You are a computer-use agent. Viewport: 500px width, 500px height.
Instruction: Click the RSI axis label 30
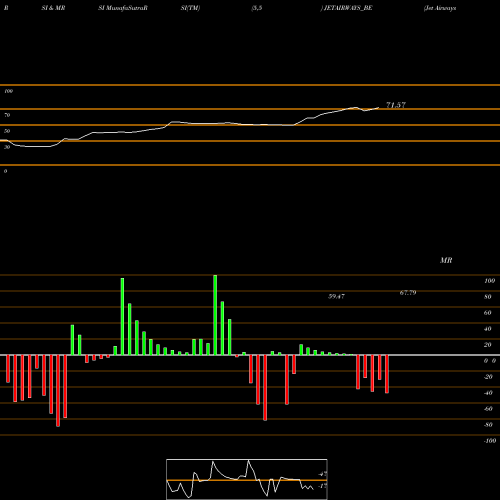(7, 147)
